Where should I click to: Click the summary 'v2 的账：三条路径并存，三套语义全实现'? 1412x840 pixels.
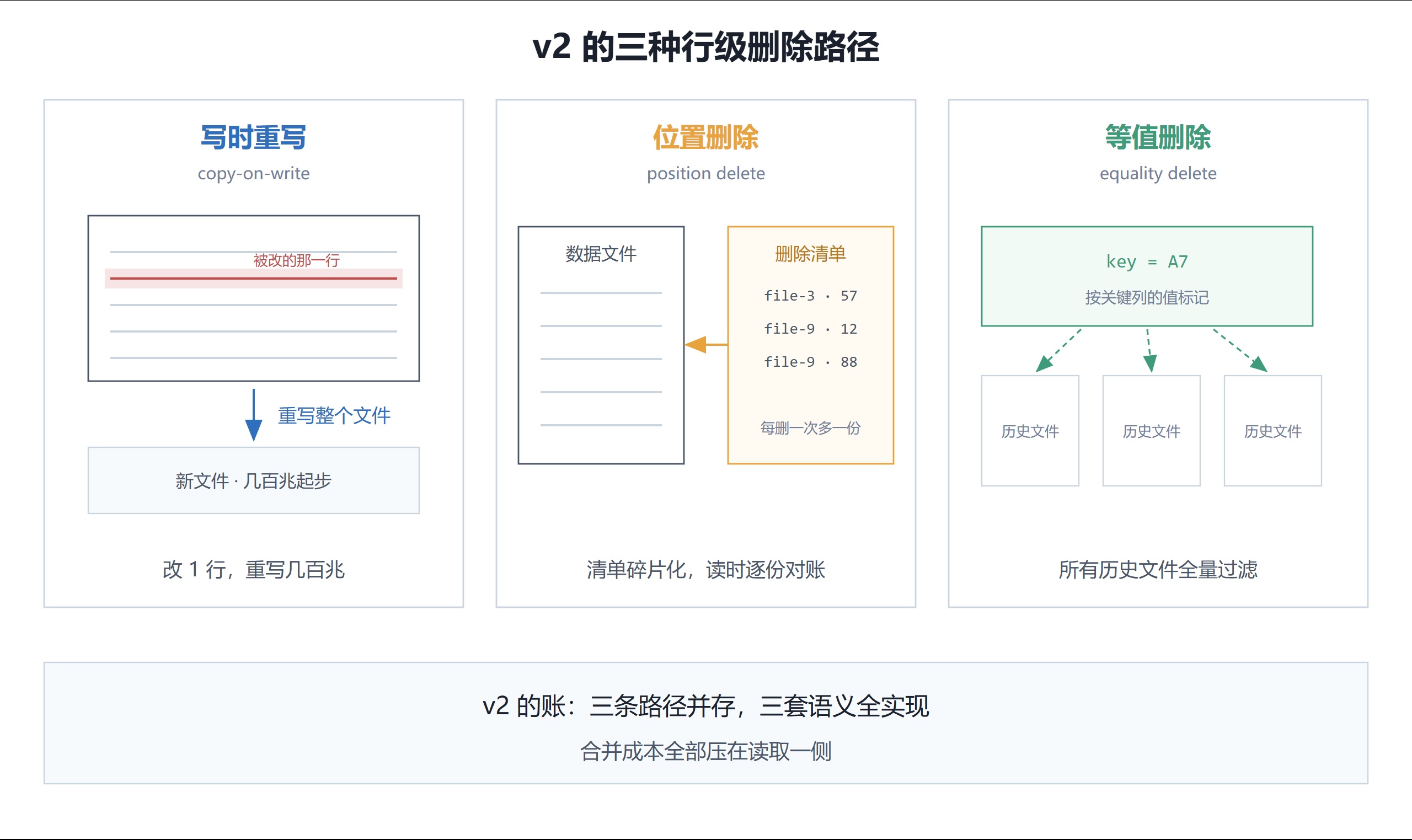[x=705, y=706]
